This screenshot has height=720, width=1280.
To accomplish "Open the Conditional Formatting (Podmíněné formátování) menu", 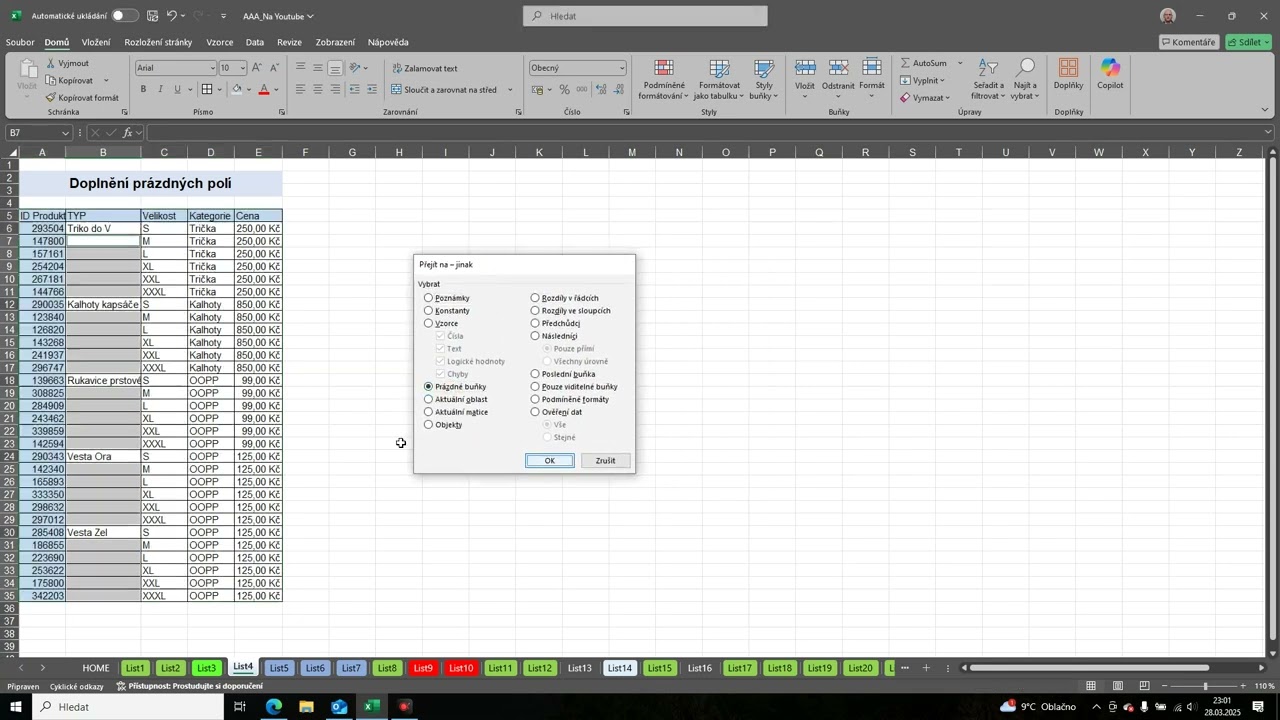I will point(663,80).
